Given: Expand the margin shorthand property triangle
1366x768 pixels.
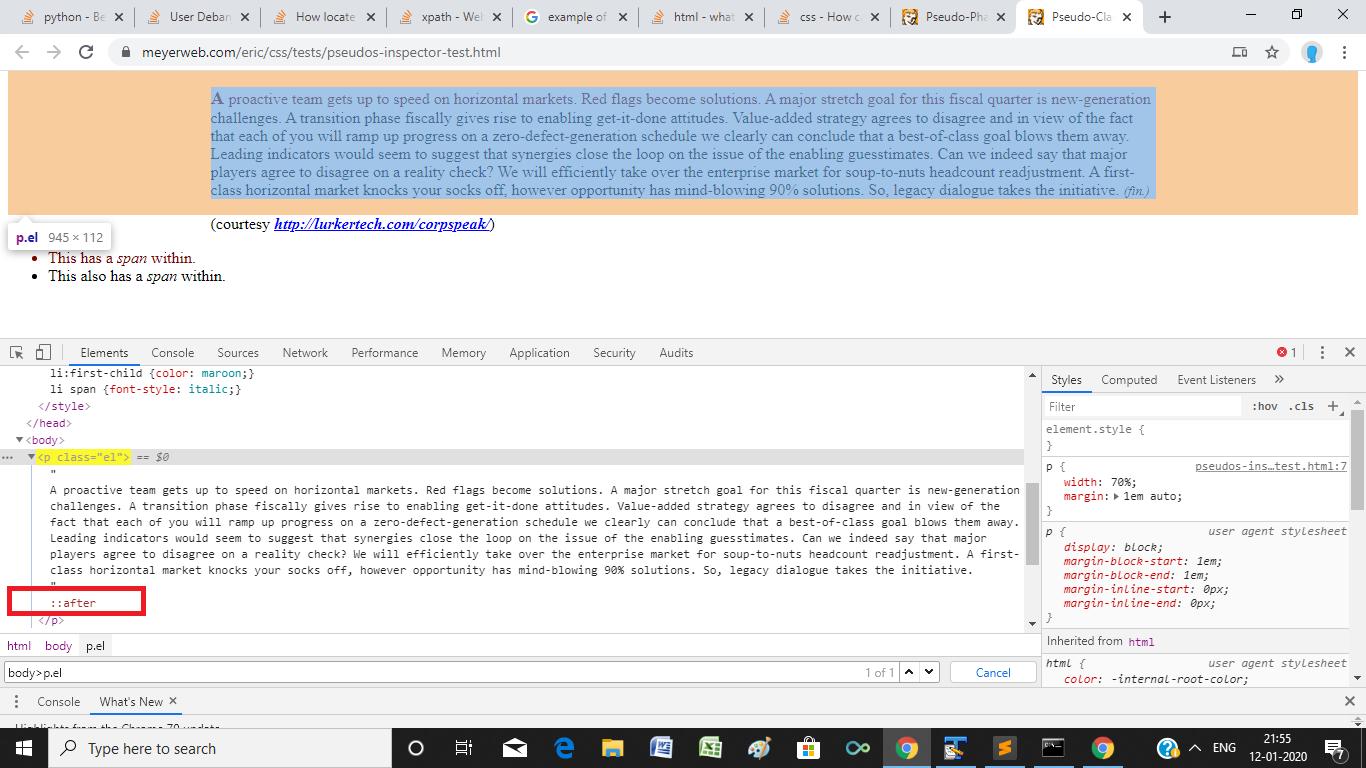Looking at the screenshot, I should (x=1116, y=496).
